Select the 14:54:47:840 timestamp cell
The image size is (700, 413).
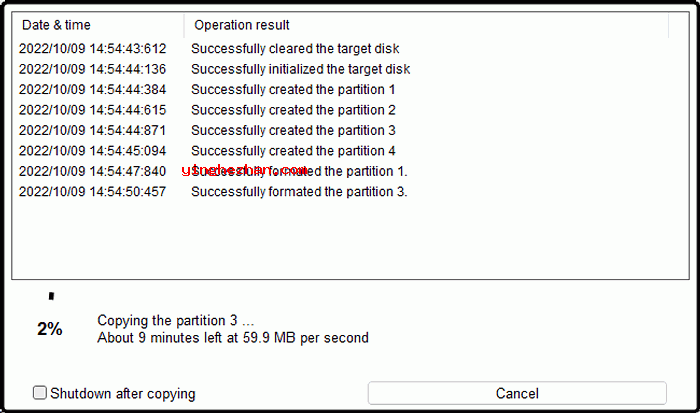(92, 171)
